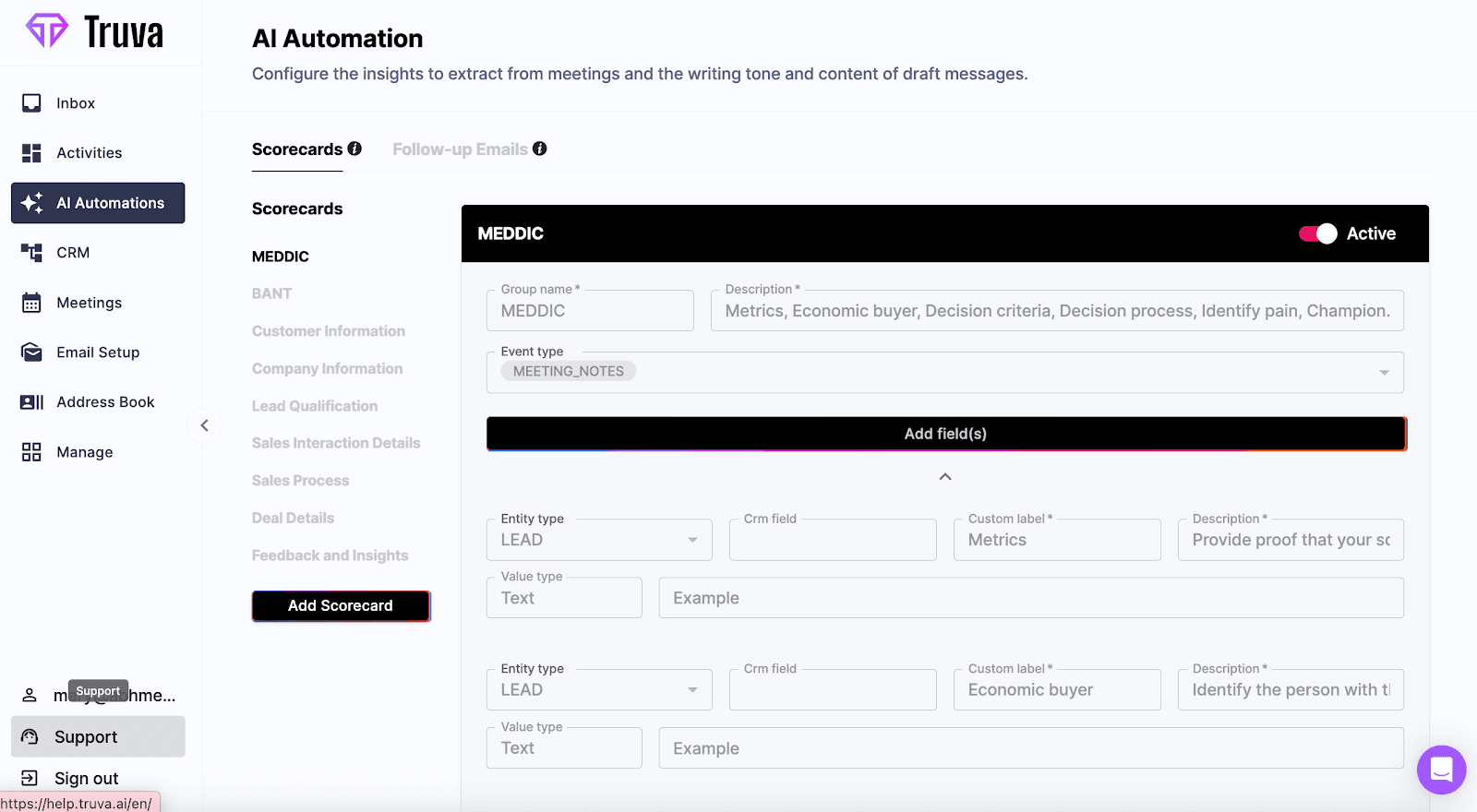
Task: Select the Company Information scorecard
Action: [x=328, y=369]
